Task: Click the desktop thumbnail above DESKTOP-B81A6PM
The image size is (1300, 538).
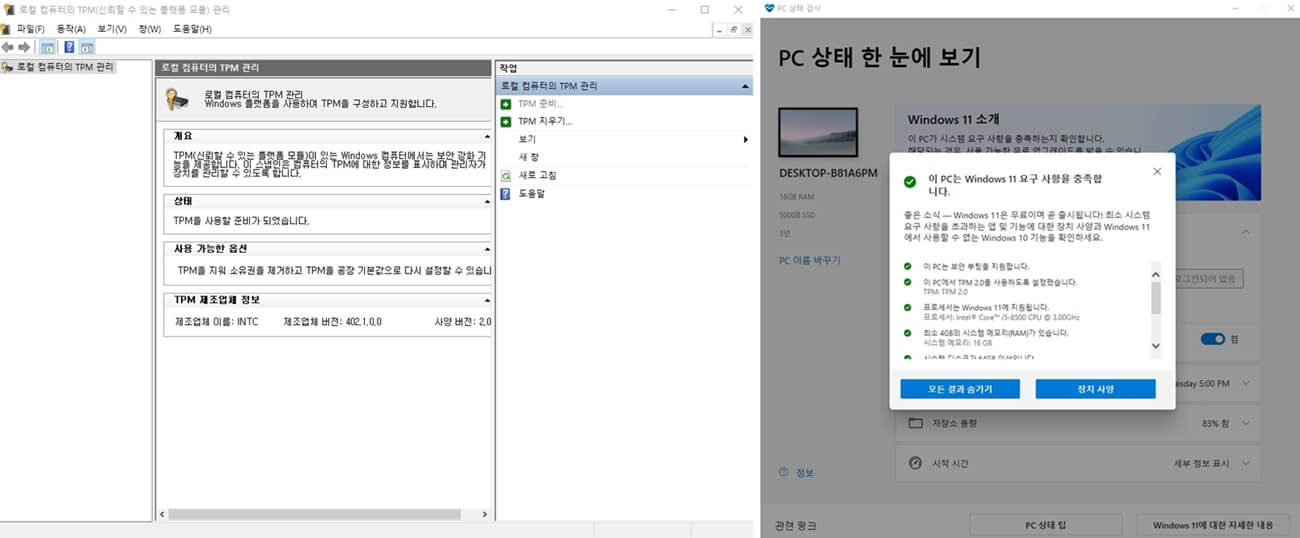Action: 818,132
